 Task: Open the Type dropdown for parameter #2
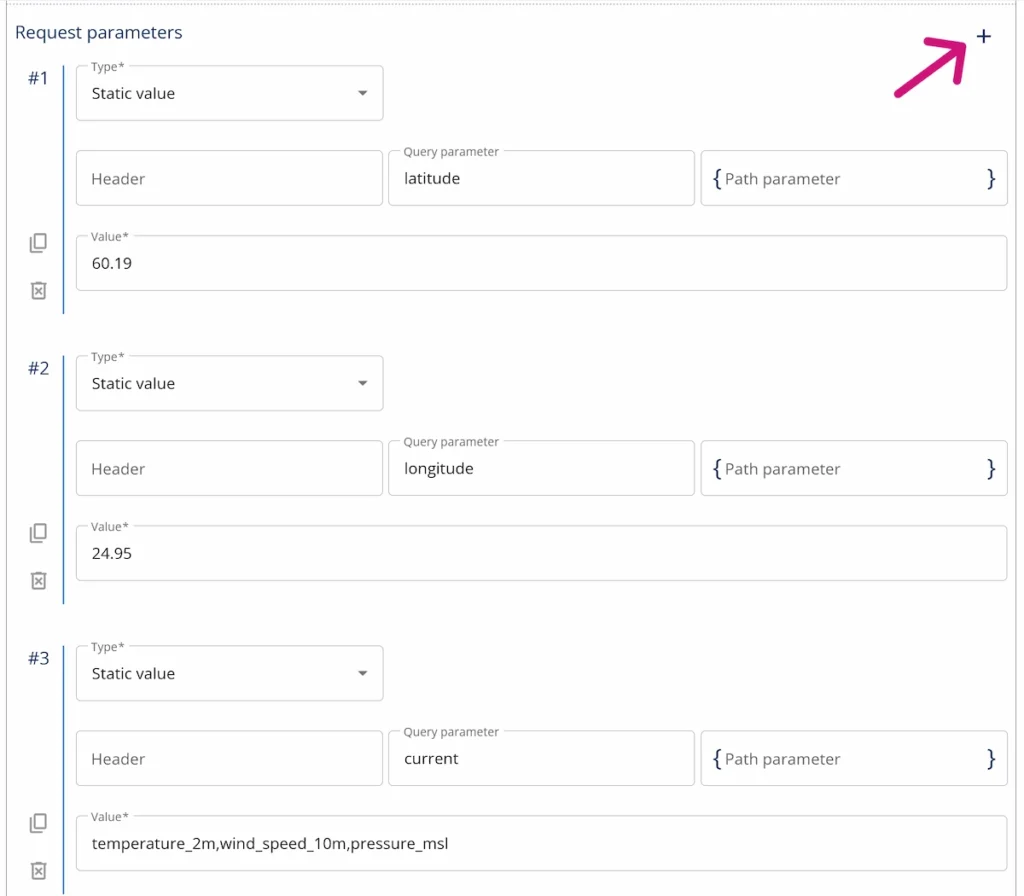pyautogui.click(x=362, y=383)
